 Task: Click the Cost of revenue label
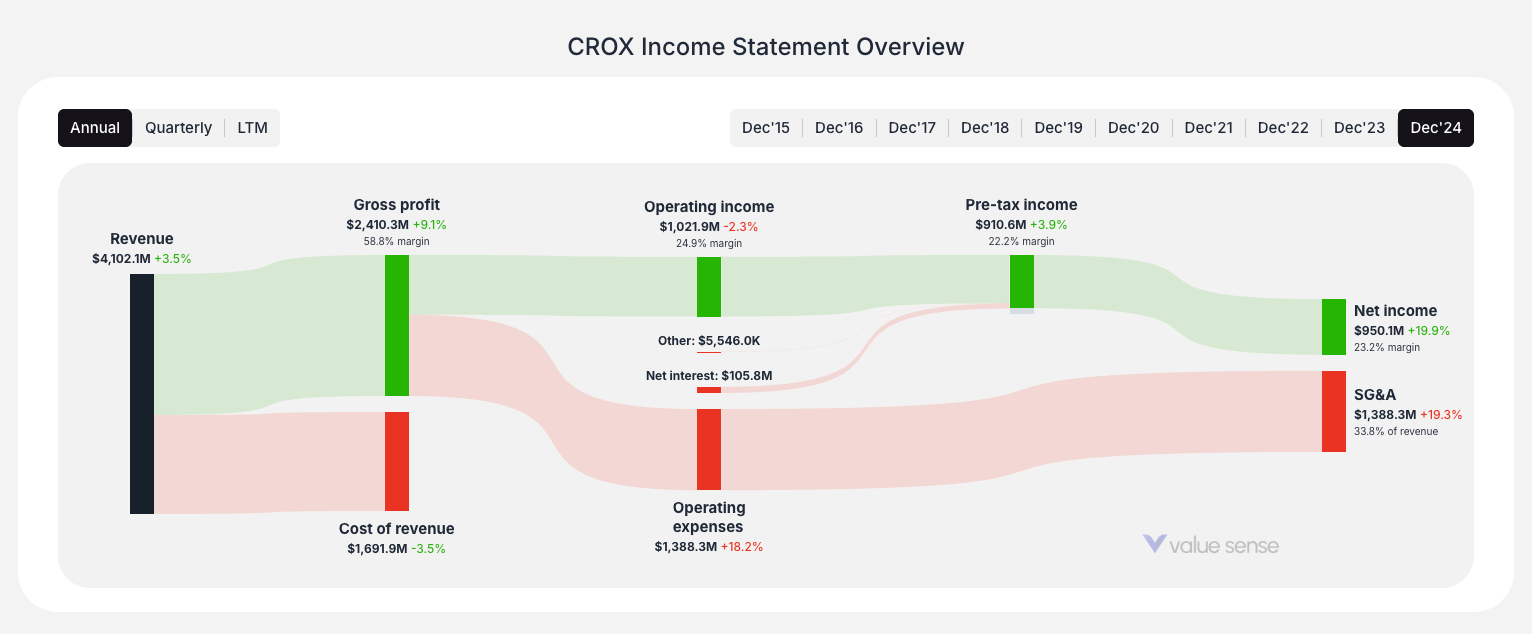pyautogui.click(x=397, y=528)
